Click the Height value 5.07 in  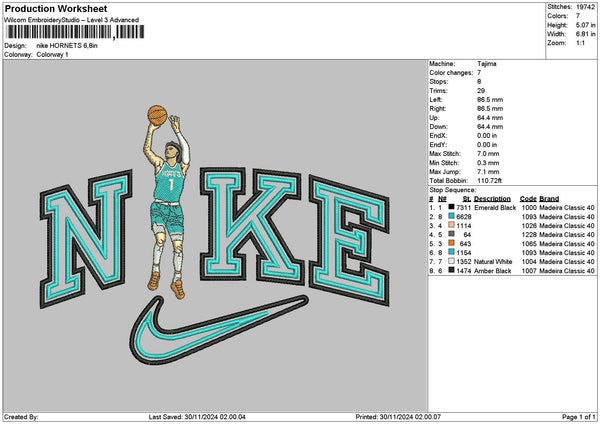tap(585, 25)
